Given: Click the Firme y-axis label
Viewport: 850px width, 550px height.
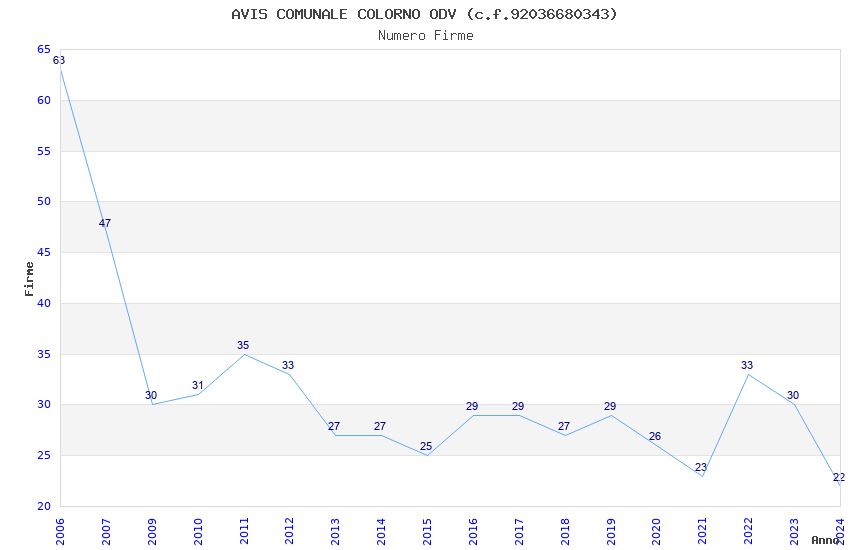Looking at the screenshot, I should [x=29, y=279].
